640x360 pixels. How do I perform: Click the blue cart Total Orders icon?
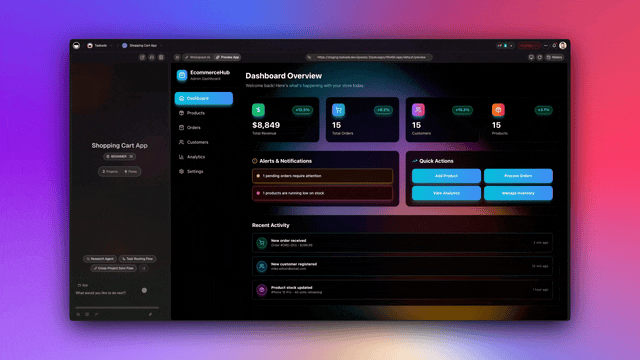click(x=338, y=110)
